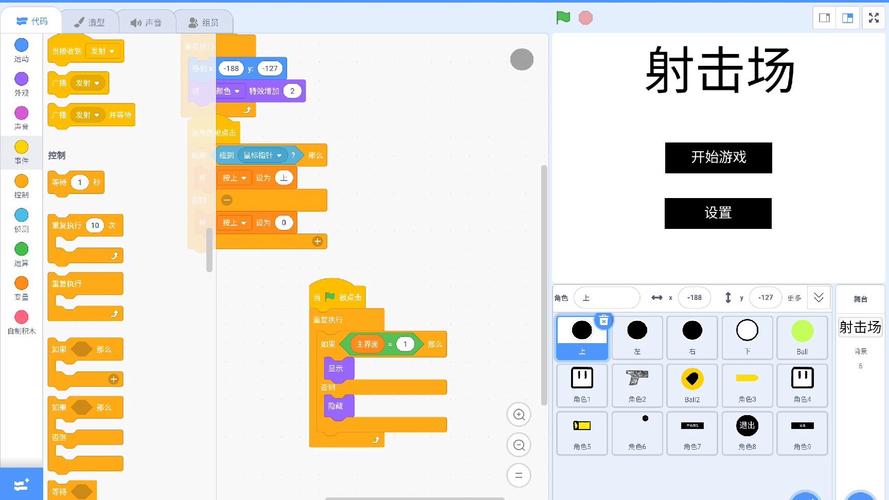
Task: Open 按上 dropdown in block set to 0
Action: (234, 223)
